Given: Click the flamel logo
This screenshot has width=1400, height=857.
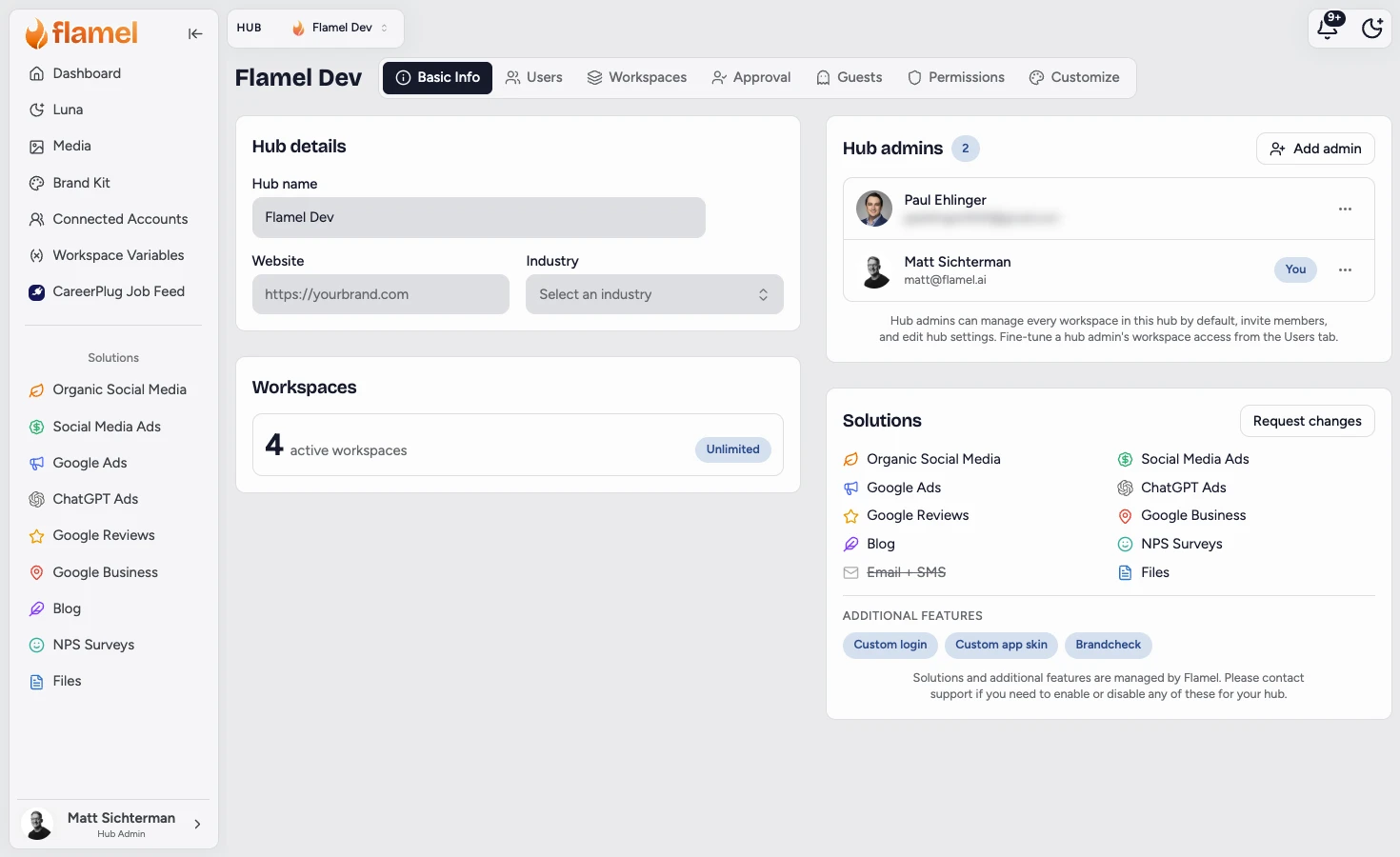Looking at the screenshot, I should pyautogui.click(x=82, y=33).
